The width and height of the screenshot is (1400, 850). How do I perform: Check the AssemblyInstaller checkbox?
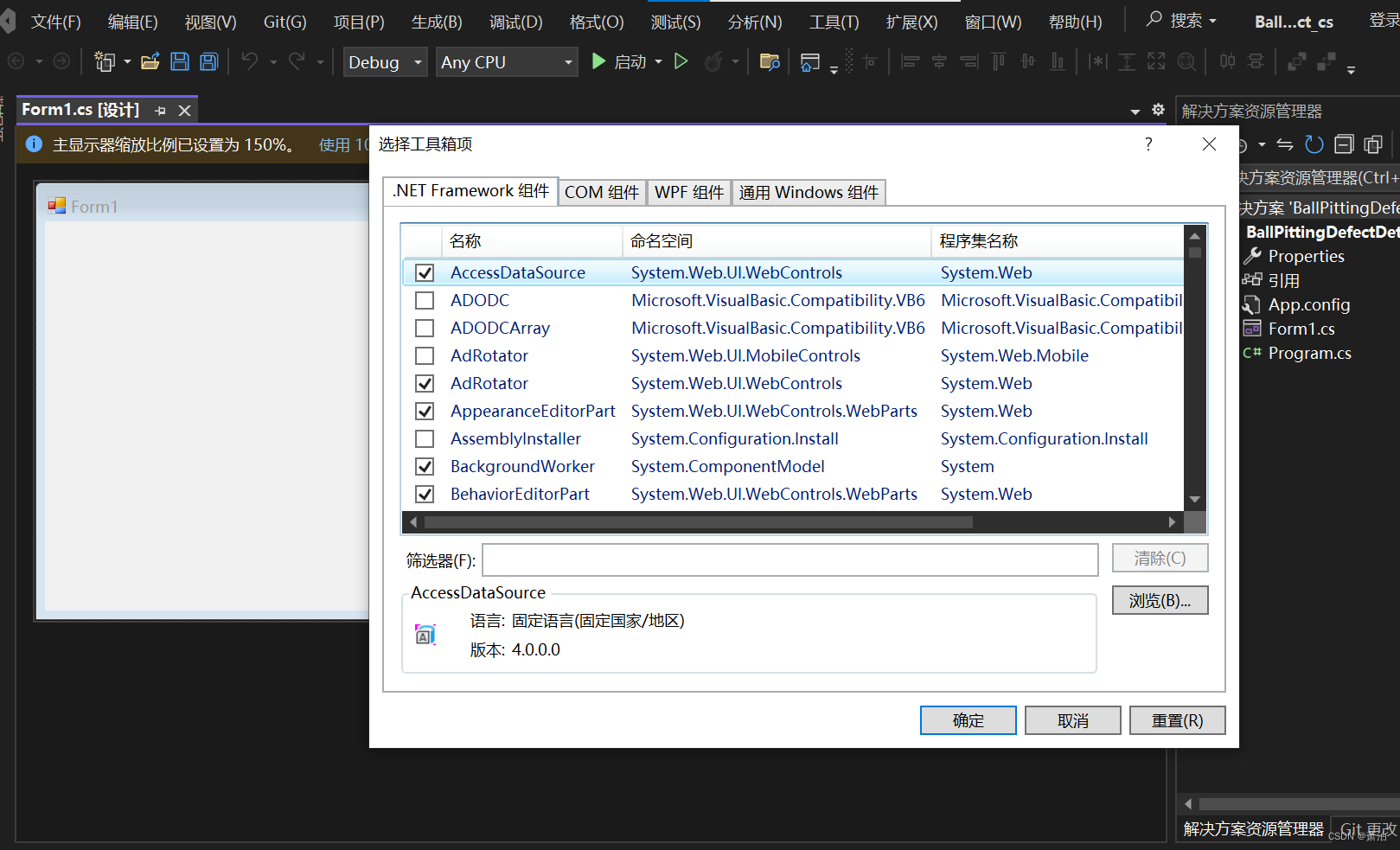425,438
